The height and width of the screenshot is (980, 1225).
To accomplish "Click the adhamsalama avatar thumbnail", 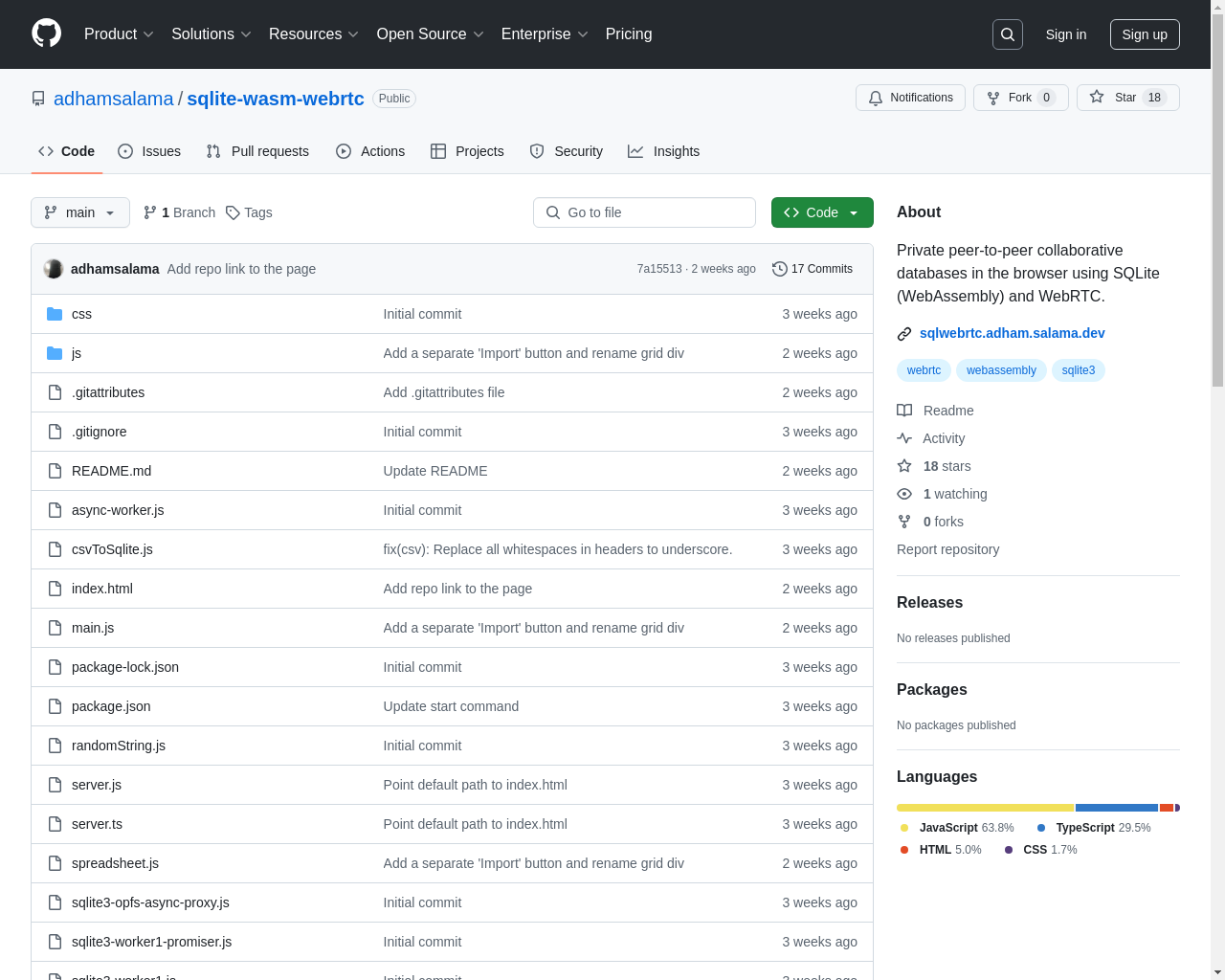I will click(54, 269).
